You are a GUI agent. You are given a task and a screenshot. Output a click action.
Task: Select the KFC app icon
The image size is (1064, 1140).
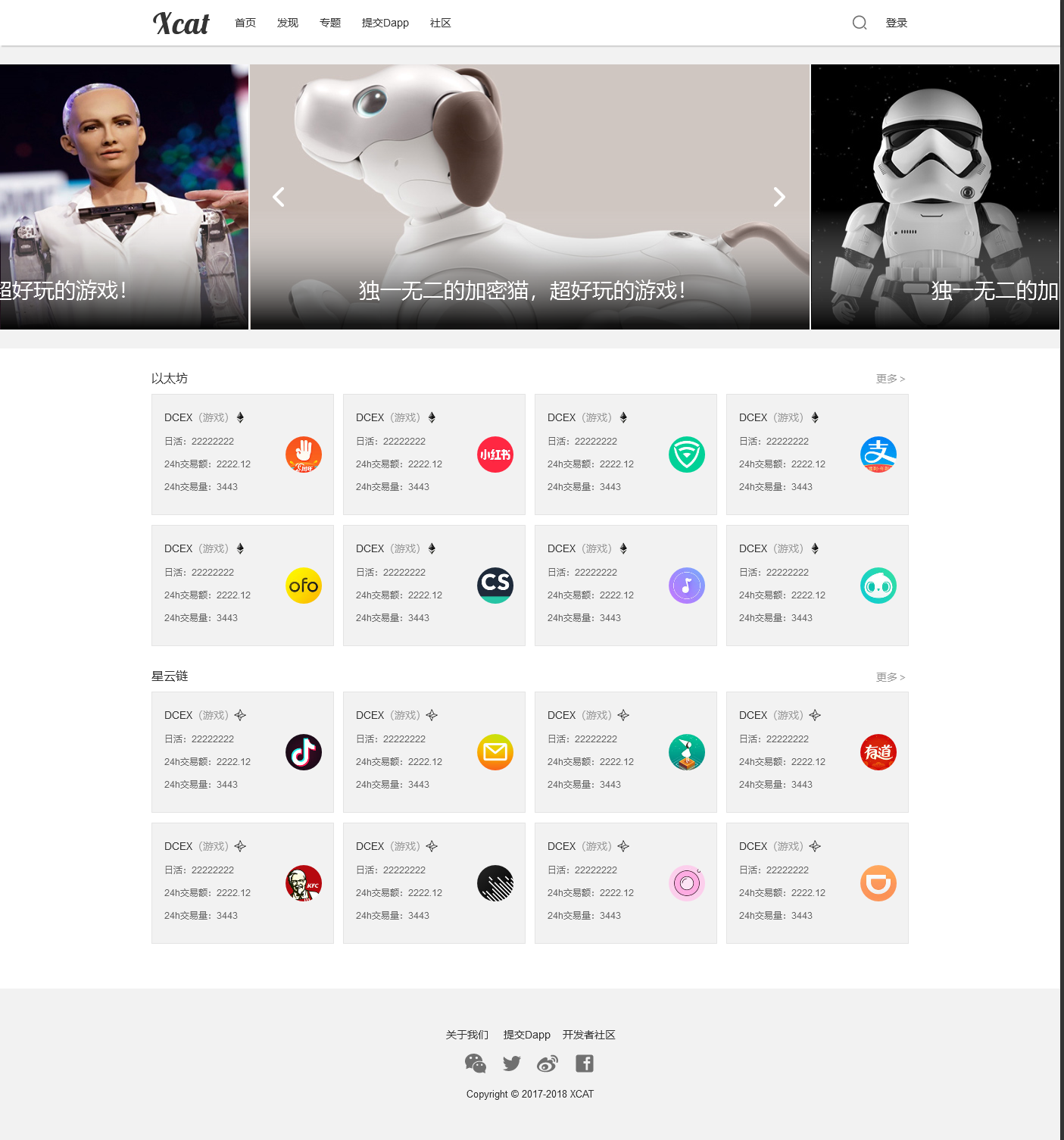point(304,883)
